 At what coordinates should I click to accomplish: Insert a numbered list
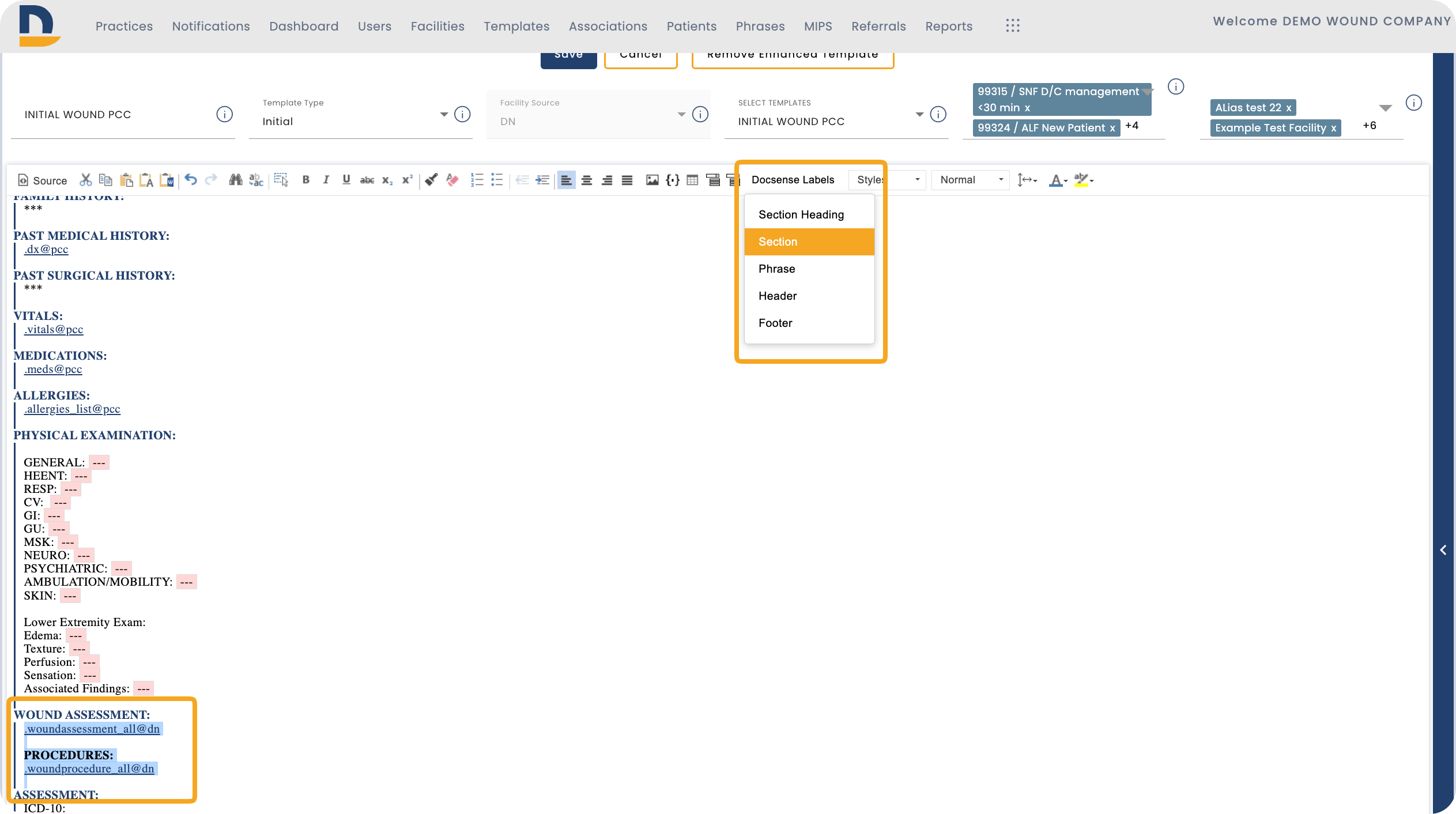tap(477, 180)
